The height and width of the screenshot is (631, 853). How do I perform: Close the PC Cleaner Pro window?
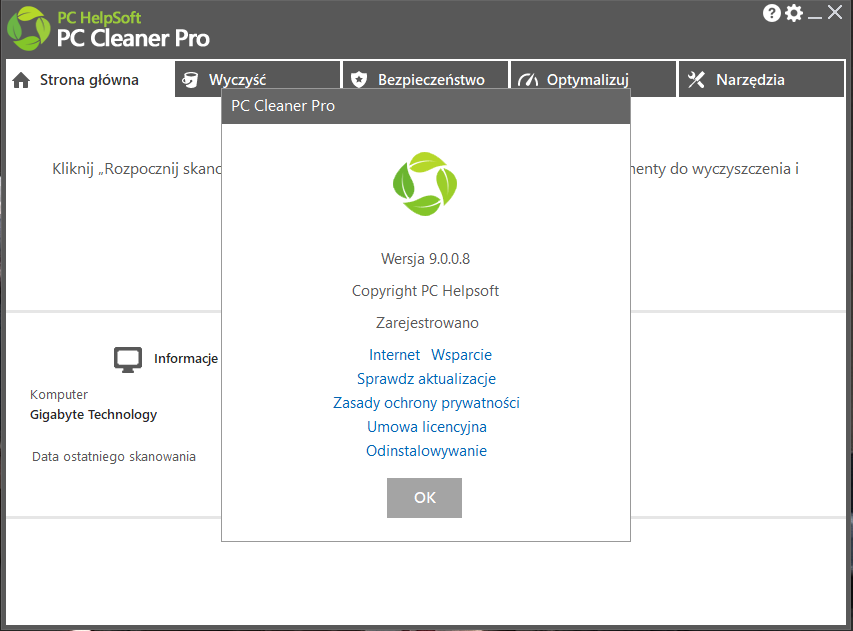835,13
